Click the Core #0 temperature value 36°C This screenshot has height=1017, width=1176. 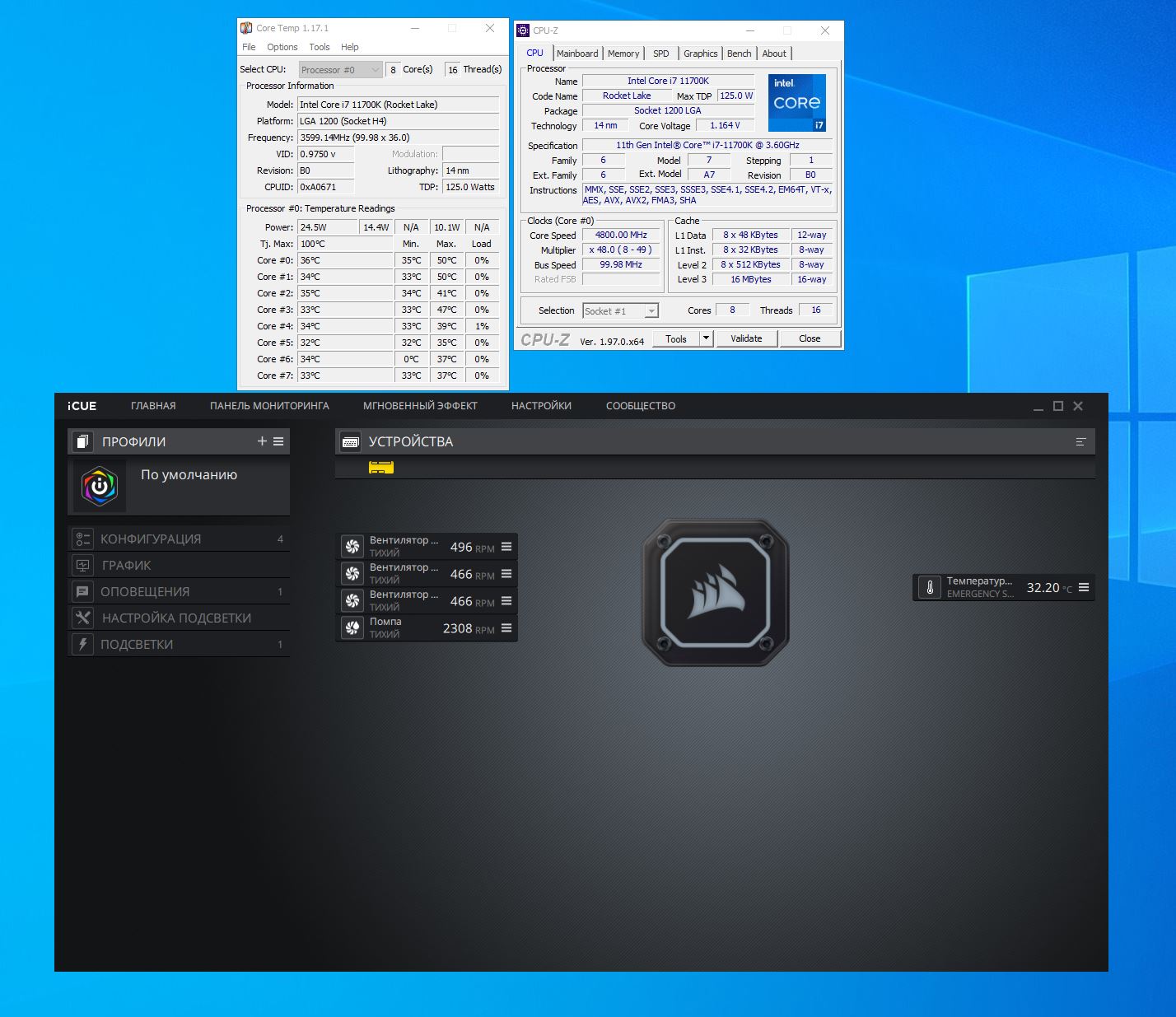coord(346,260)
